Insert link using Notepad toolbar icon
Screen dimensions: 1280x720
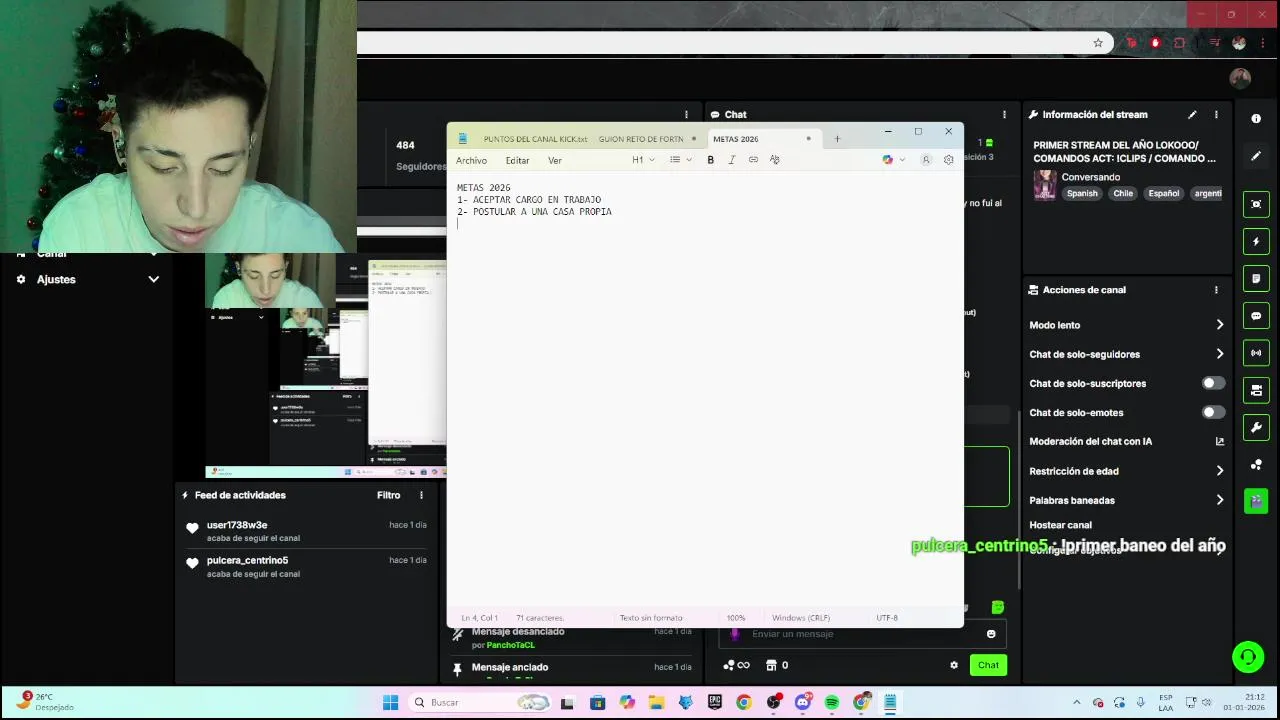point(753,160)
